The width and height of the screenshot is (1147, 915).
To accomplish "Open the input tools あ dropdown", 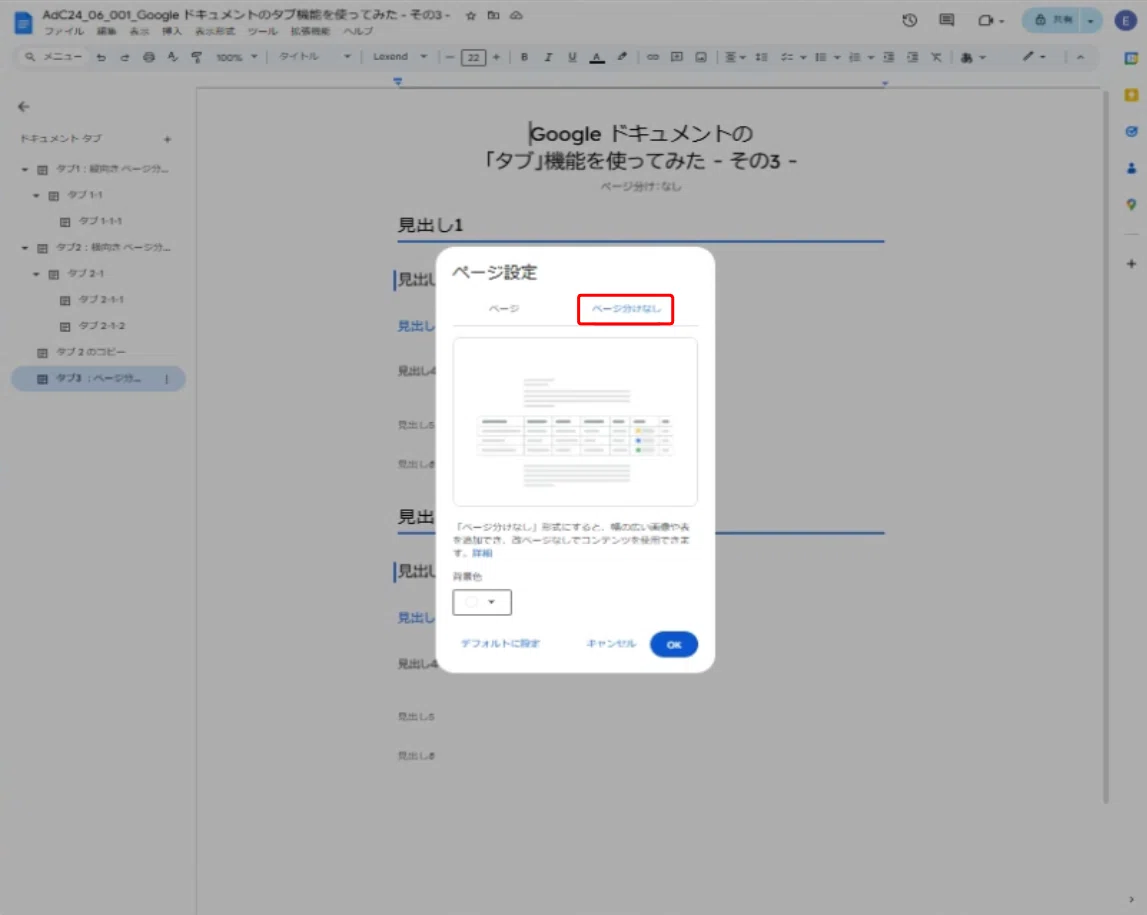I will (973, 57).
